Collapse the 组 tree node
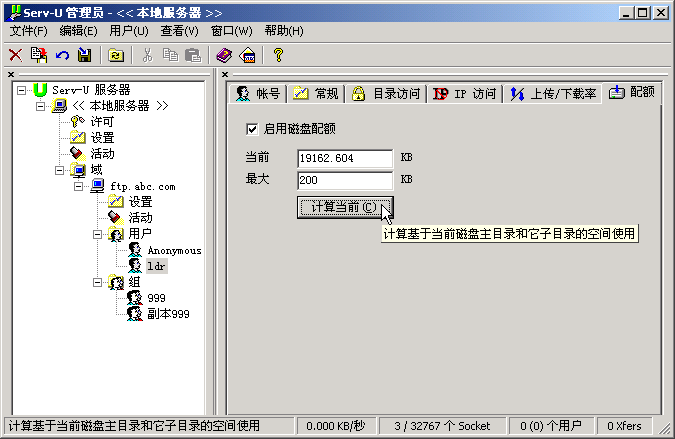Viewport: 675px width, 439px height. tap(97, 283)
